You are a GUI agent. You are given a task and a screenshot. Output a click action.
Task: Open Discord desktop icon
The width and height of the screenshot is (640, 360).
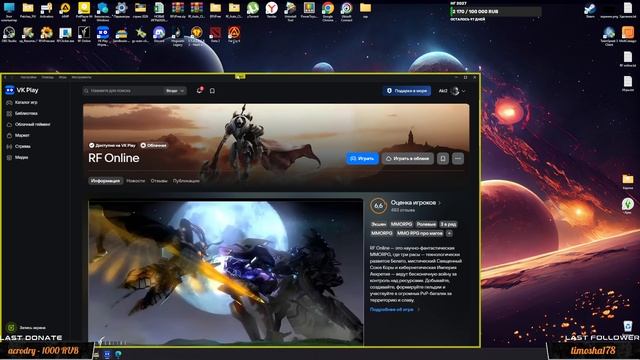(159, 34)
